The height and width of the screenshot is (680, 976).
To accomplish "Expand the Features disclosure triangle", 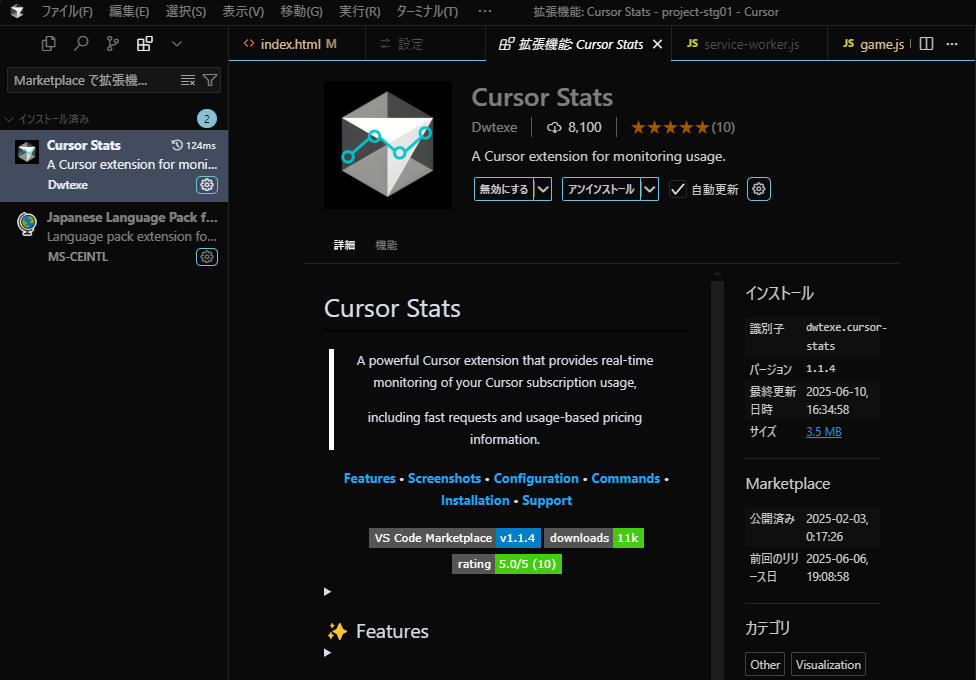I will click(x=327, y=653).
